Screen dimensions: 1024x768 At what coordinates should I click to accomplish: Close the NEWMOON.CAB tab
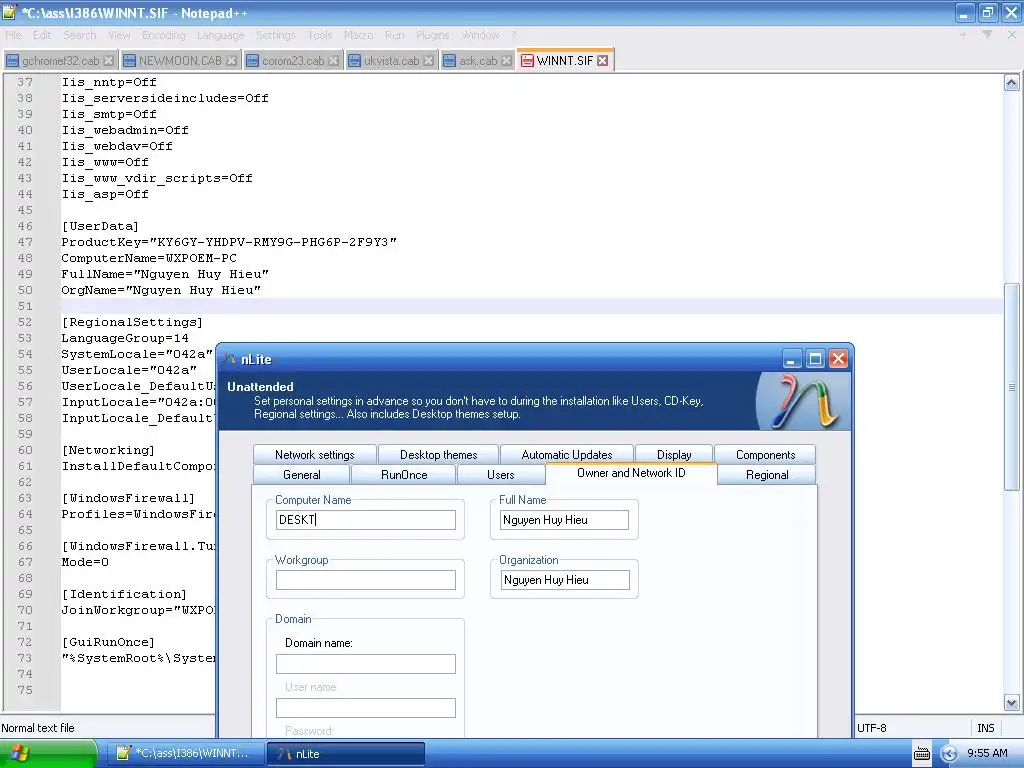pyautogui.click(x=231, y=61)
